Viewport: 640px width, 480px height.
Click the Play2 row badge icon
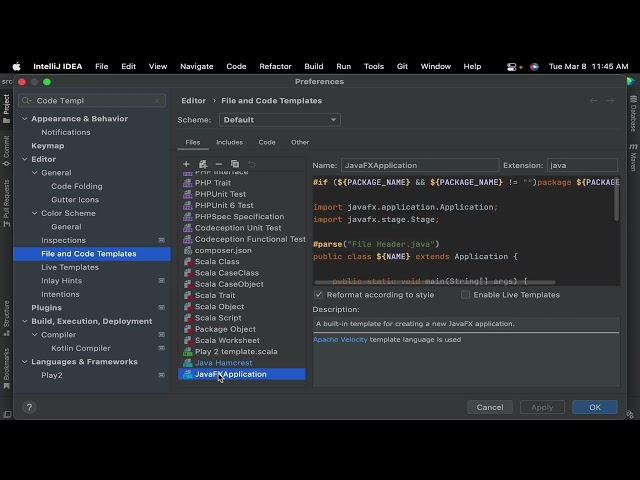(x=162, y=375)
